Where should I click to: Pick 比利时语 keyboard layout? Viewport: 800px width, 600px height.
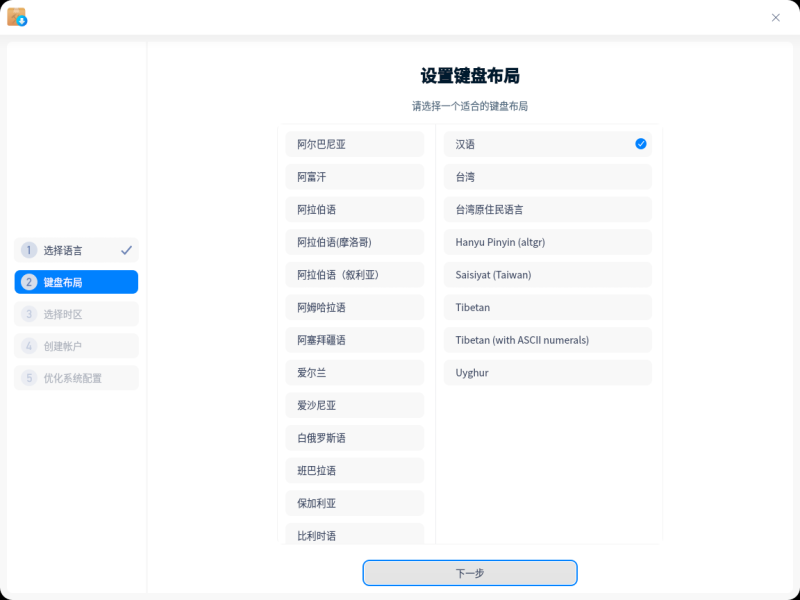355,534
